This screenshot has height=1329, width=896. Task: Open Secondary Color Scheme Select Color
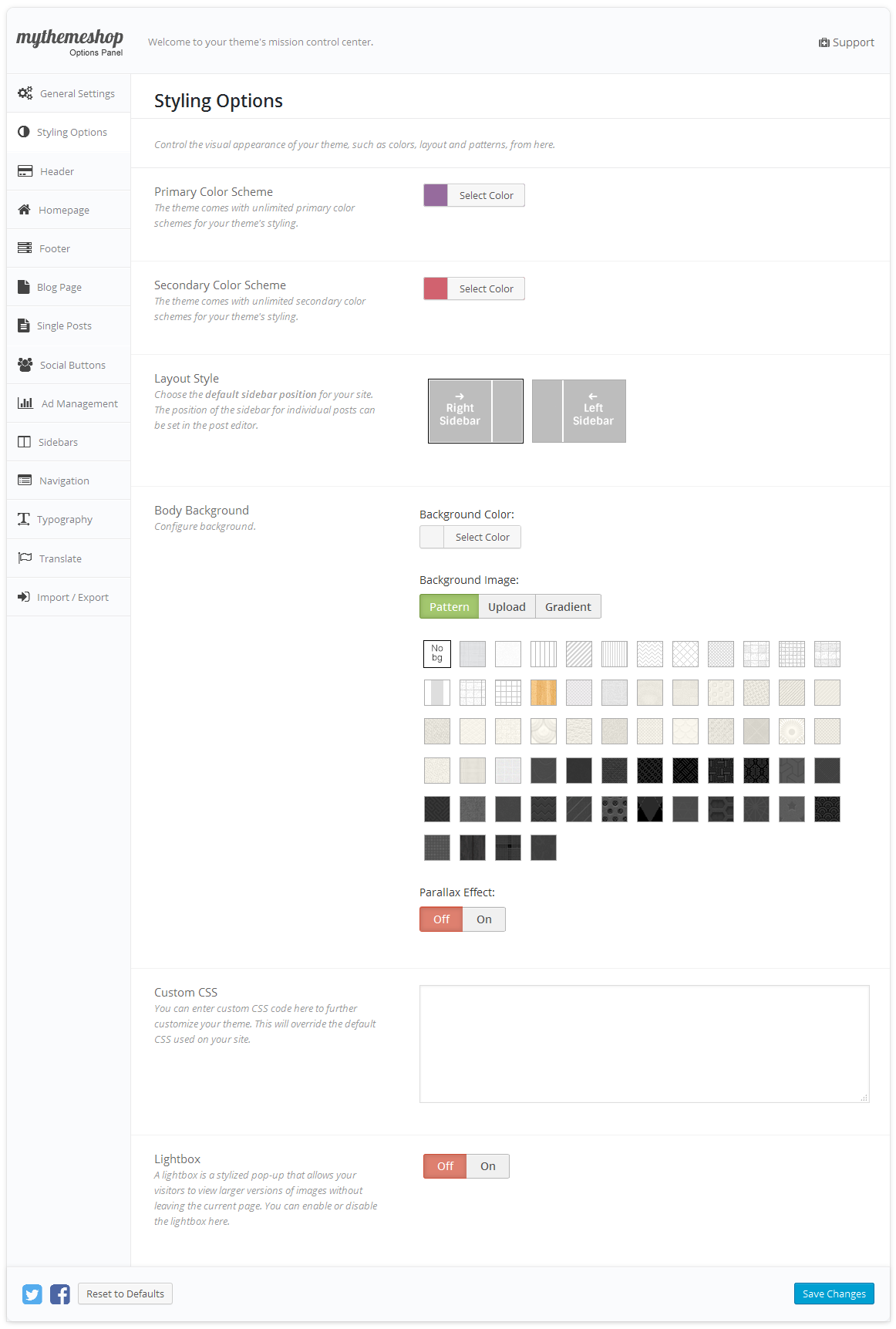tap(486, 289)
